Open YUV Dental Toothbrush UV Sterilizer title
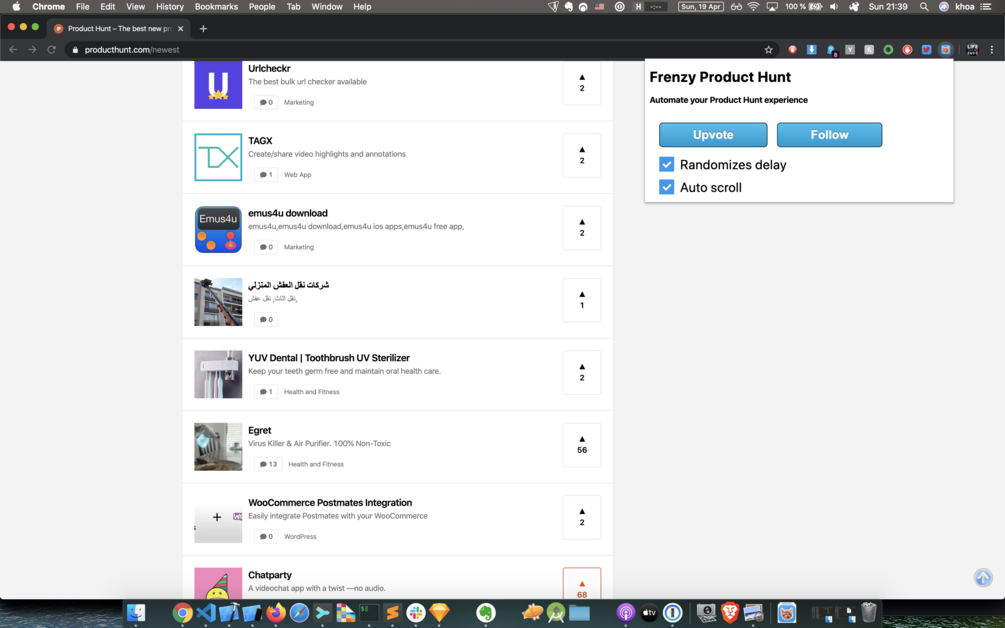 click(329, 358)
